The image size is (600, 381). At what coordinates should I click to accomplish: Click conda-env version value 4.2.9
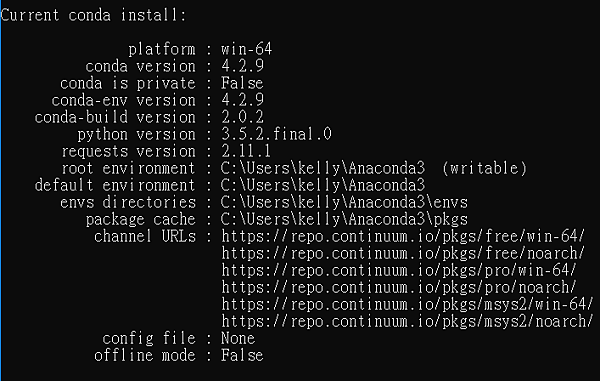pyautogui.click(x=242, y=100)
